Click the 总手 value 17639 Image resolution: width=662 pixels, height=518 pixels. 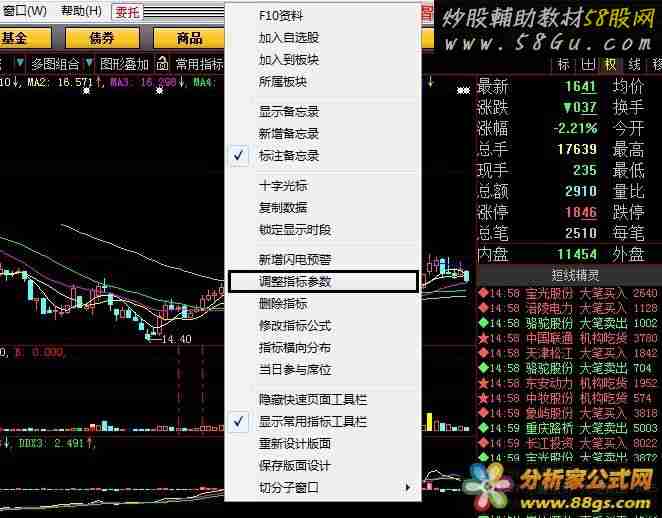[577, 149]
